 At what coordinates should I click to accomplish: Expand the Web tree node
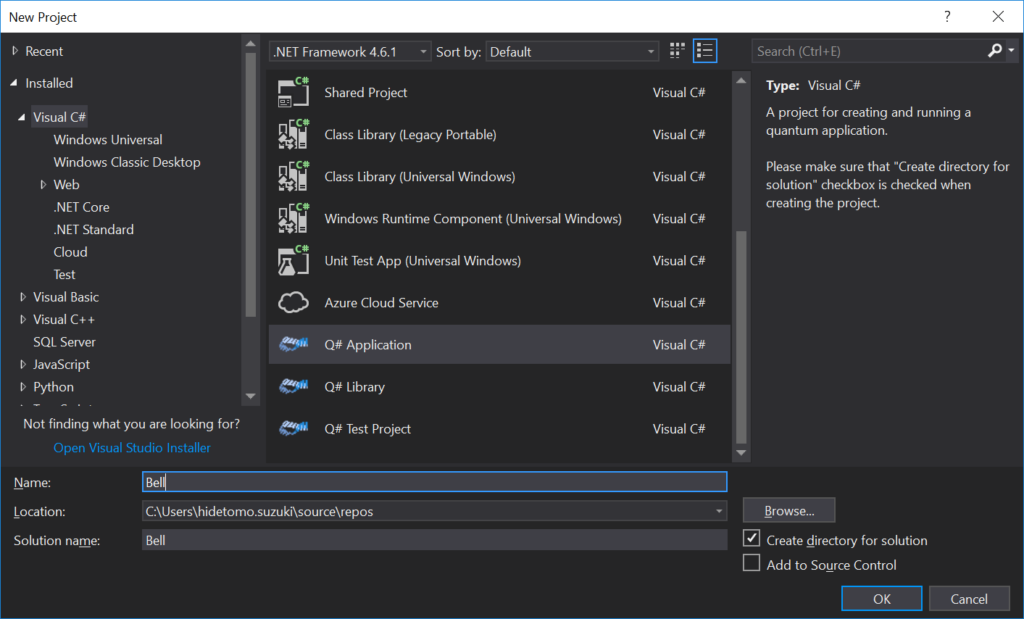tap(43, 185)
